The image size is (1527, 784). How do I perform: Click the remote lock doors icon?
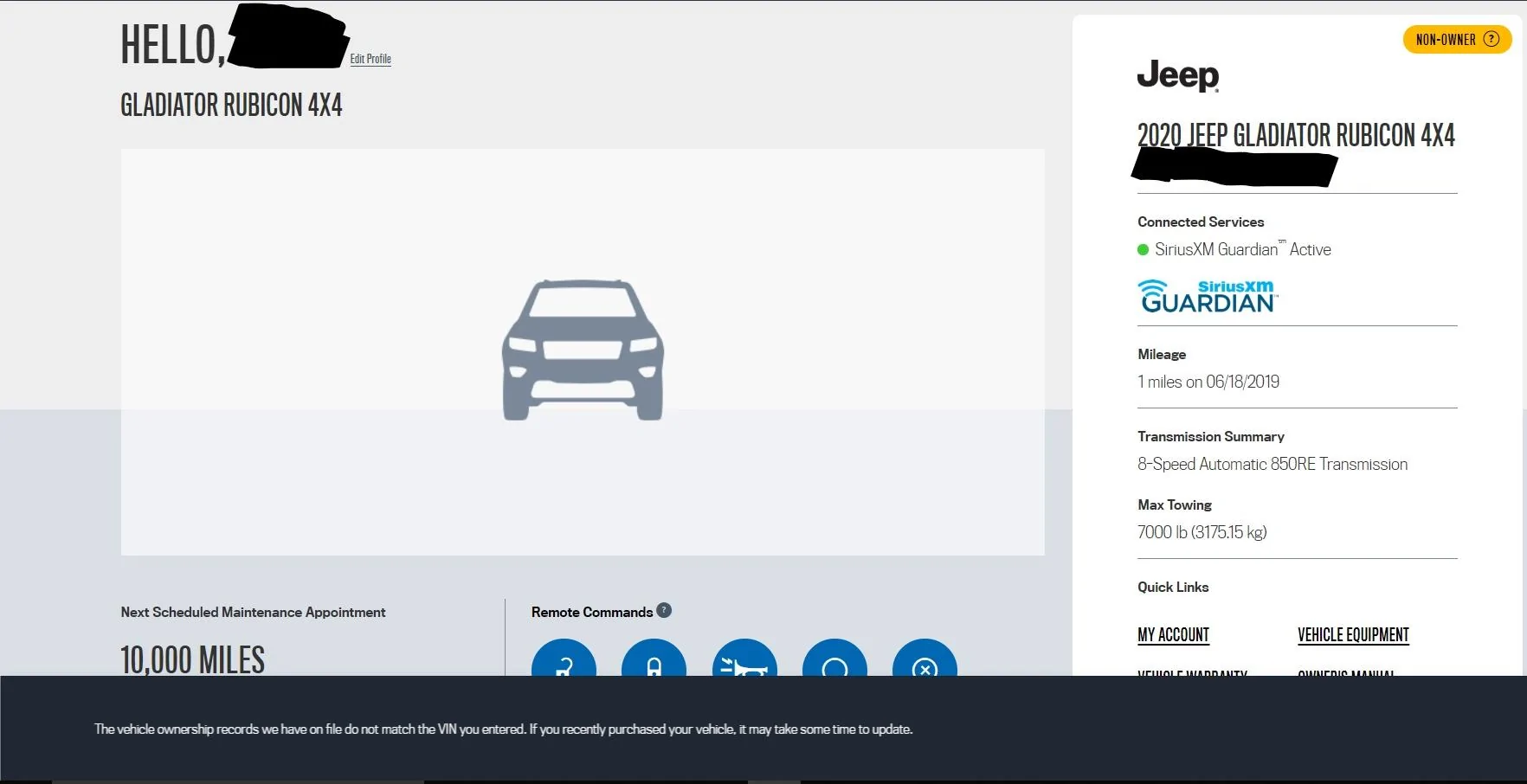coord(654,659)
